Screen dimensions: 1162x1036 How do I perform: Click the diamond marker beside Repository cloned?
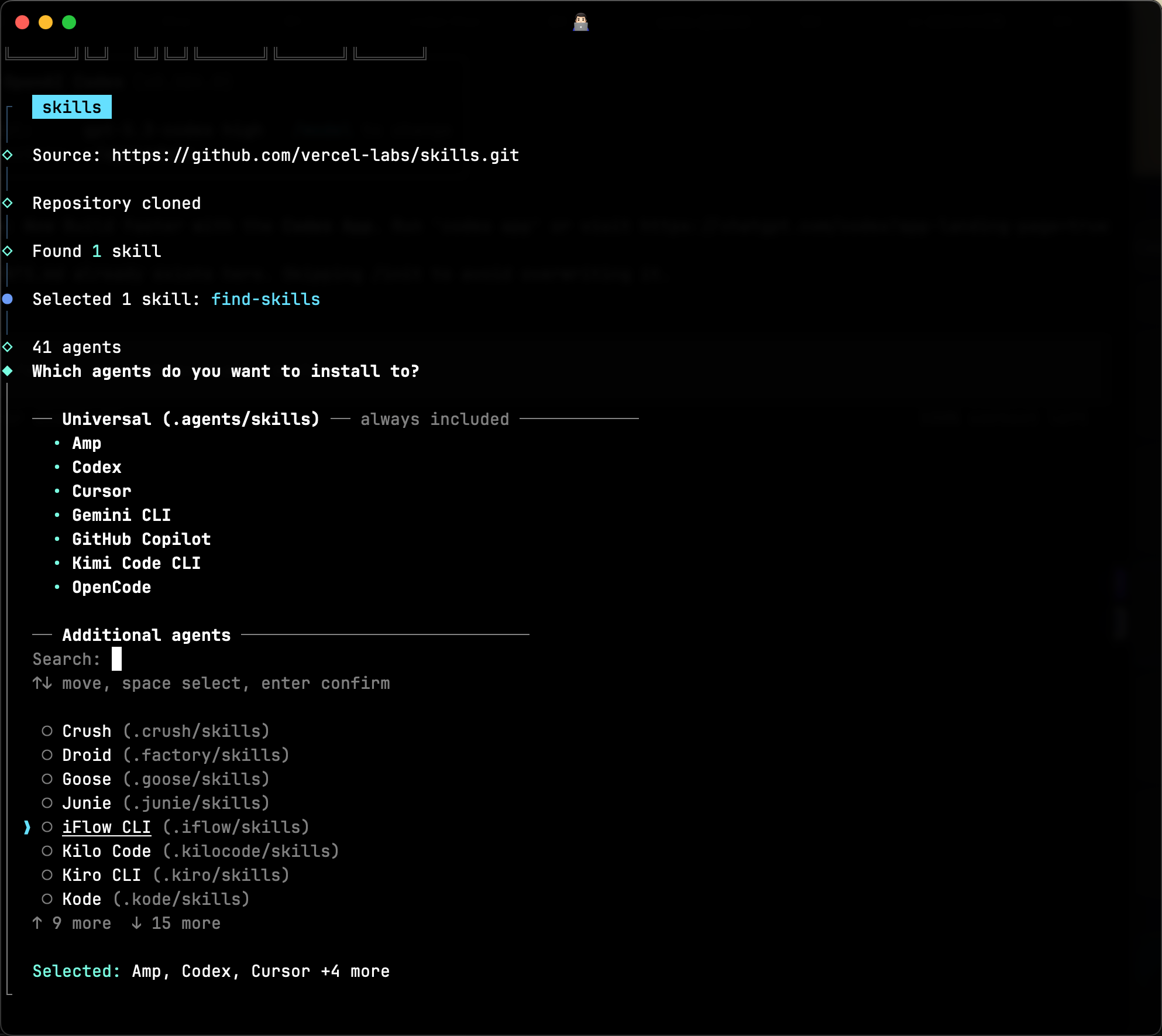point(8,203)
